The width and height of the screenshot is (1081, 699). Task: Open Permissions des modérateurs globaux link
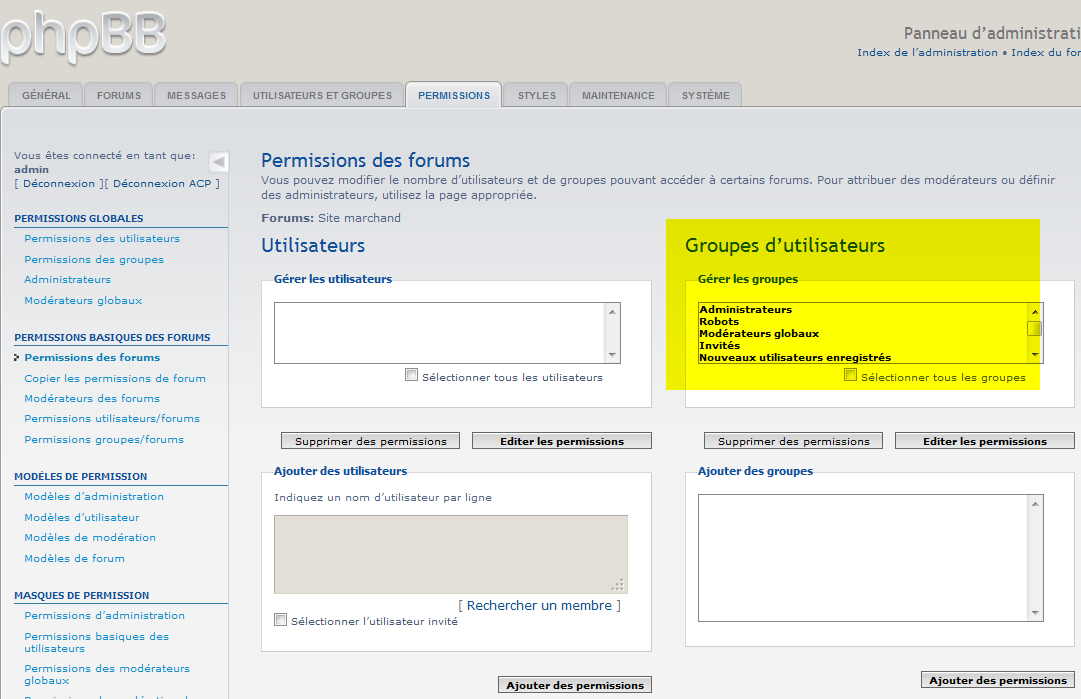click(x=107, y=674)
